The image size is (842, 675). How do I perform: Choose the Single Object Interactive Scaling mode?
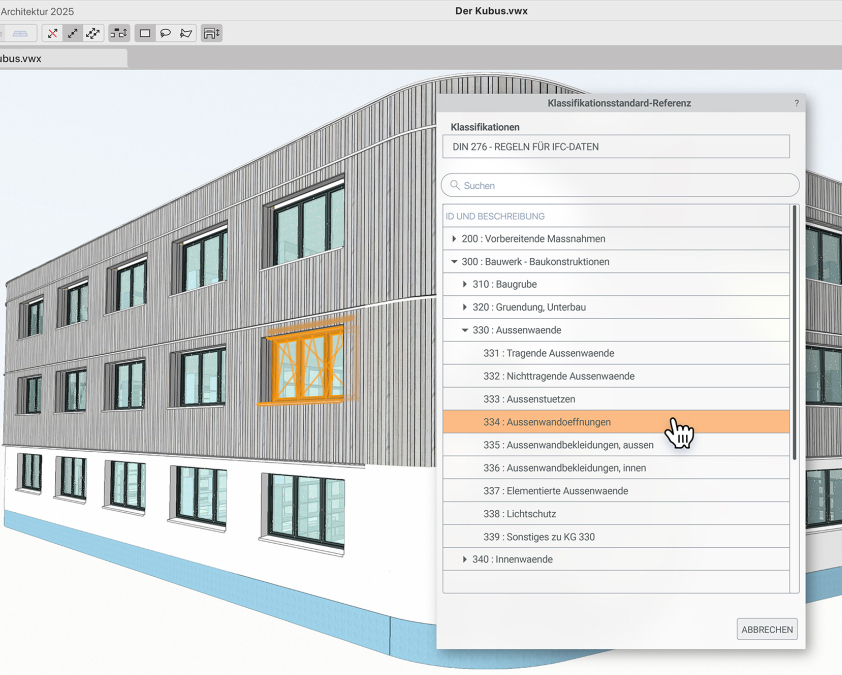(x=72, y=33)
